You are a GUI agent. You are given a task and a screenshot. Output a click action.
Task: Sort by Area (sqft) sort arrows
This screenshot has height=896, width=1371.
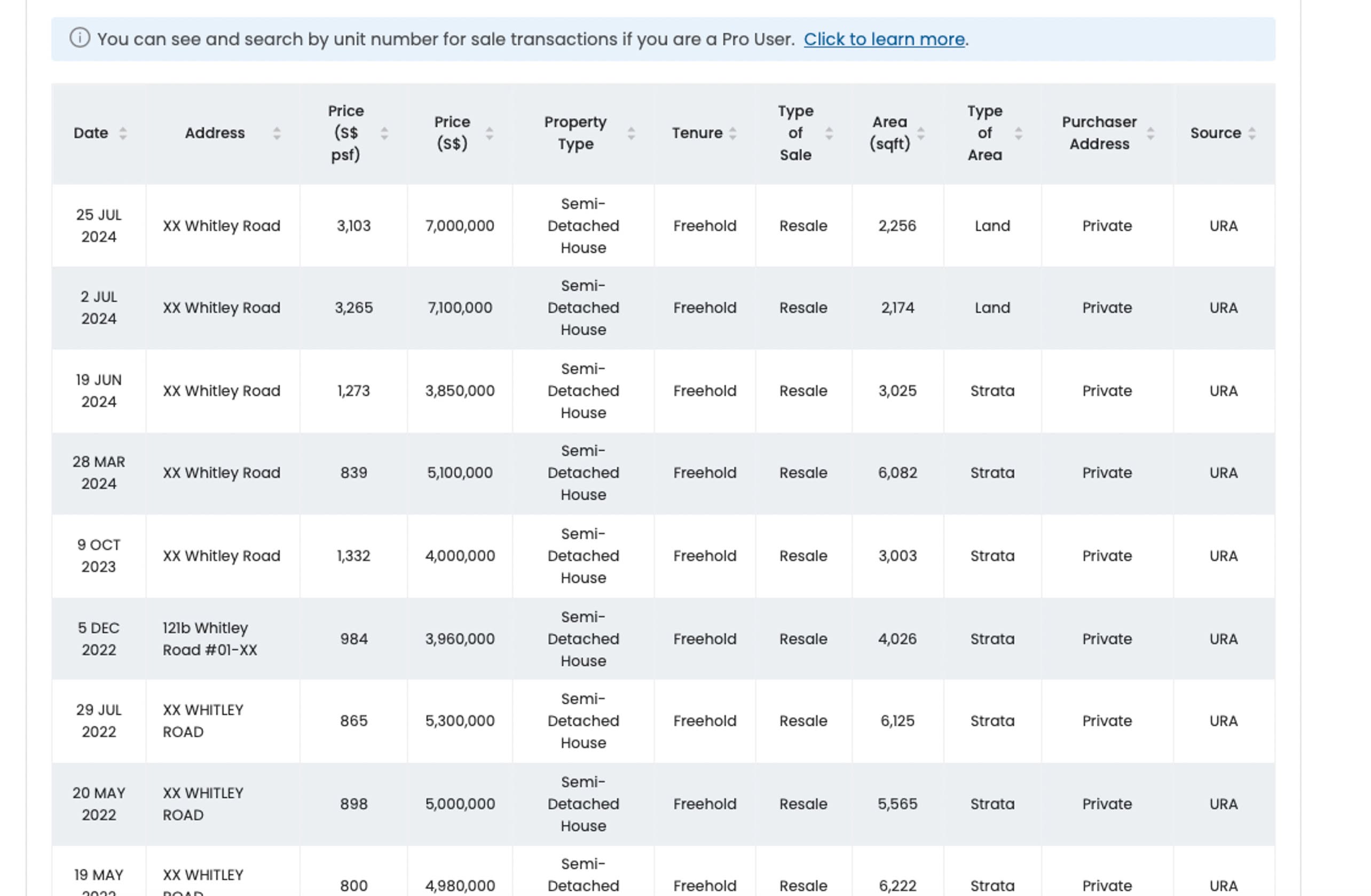[x=920, y=133]
